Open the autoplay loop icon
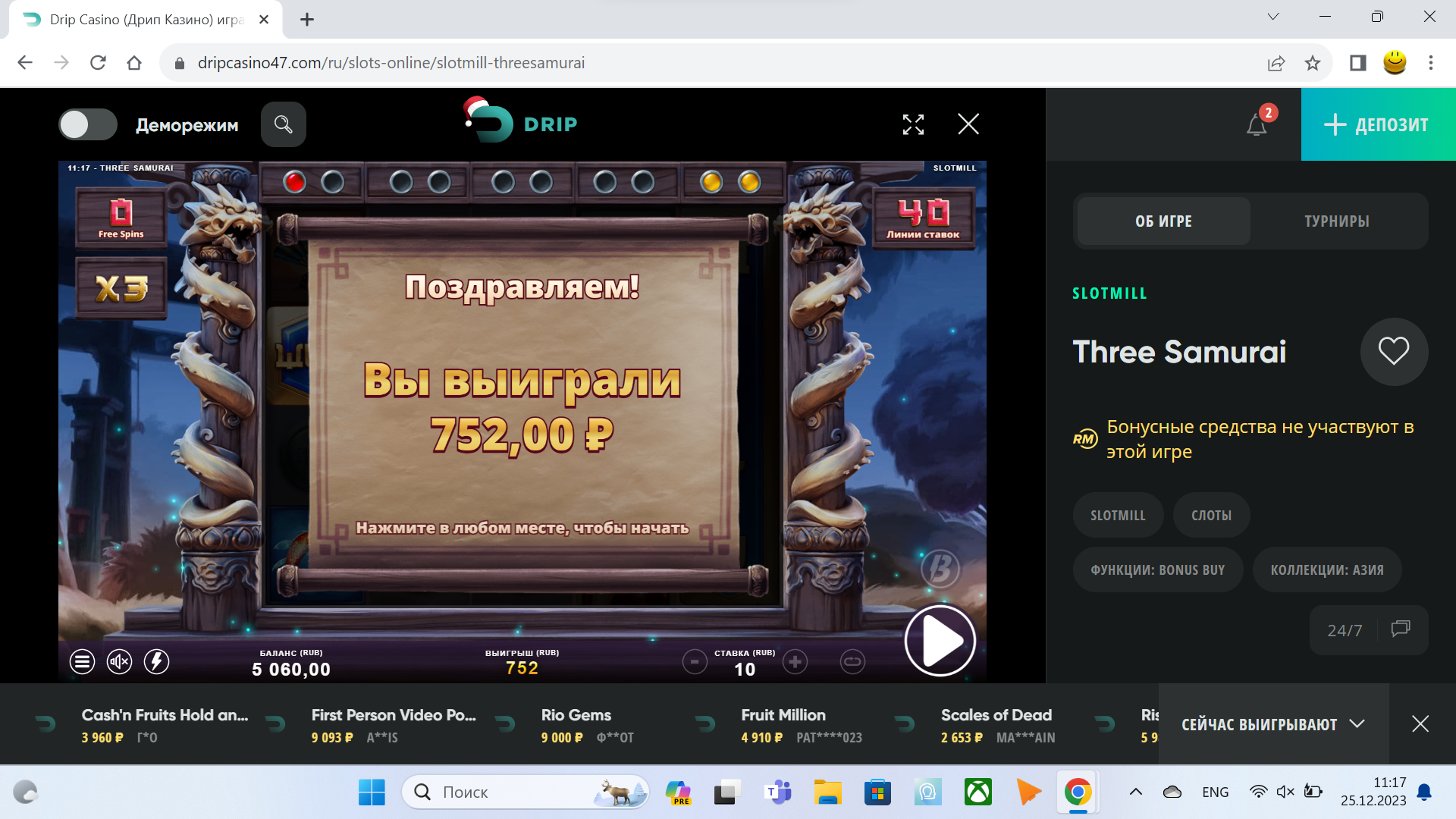The width and height of the screenshot is (1456, 819). point(852,662)
